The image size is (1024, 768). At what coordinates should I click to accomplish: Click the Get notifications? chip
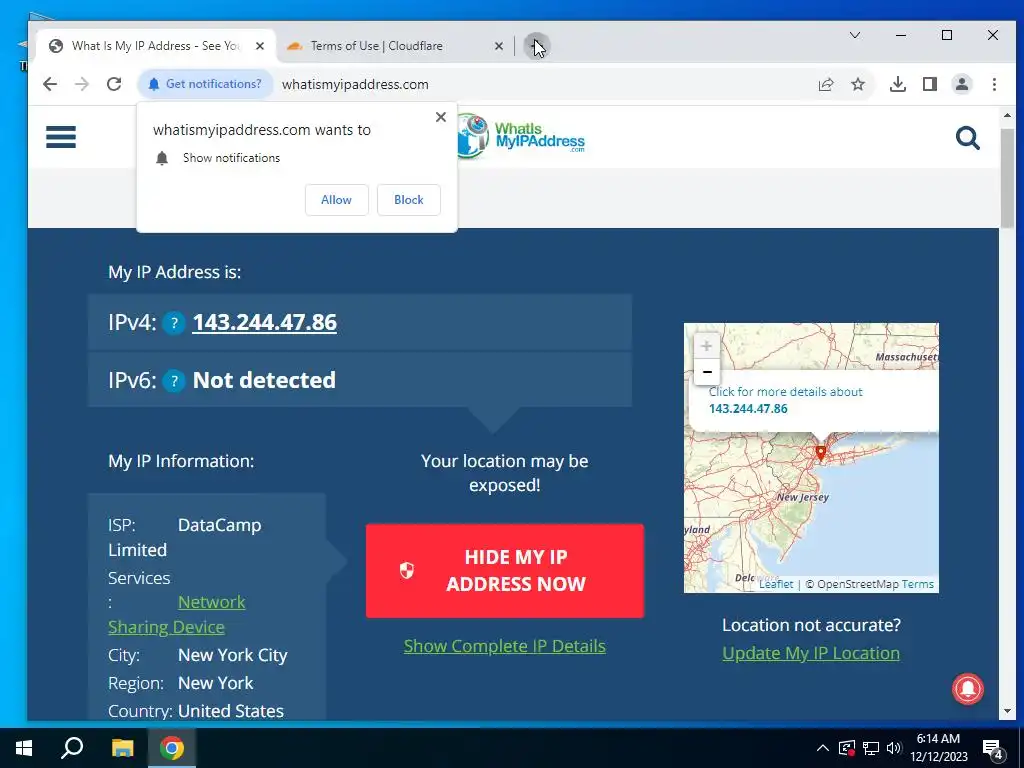click(205, 84)
